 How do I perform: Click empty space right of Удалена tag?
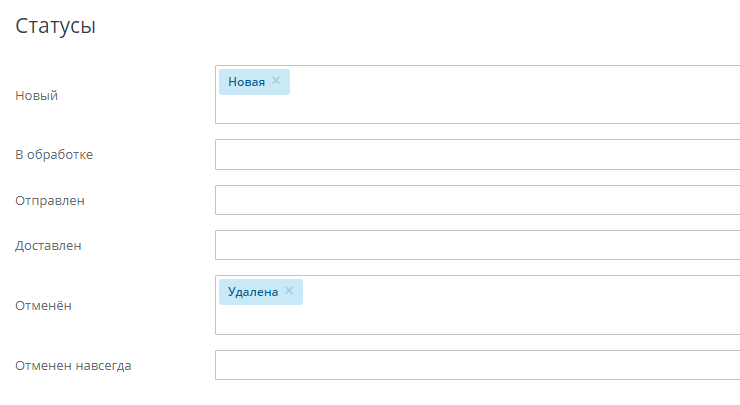[x=500, y=292]
